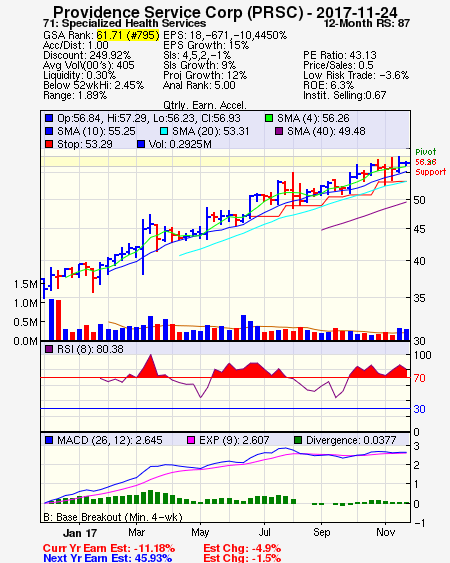Click the red Support label
The height and width of the screenshot is (563, 450).
click(x=431, y=172)
